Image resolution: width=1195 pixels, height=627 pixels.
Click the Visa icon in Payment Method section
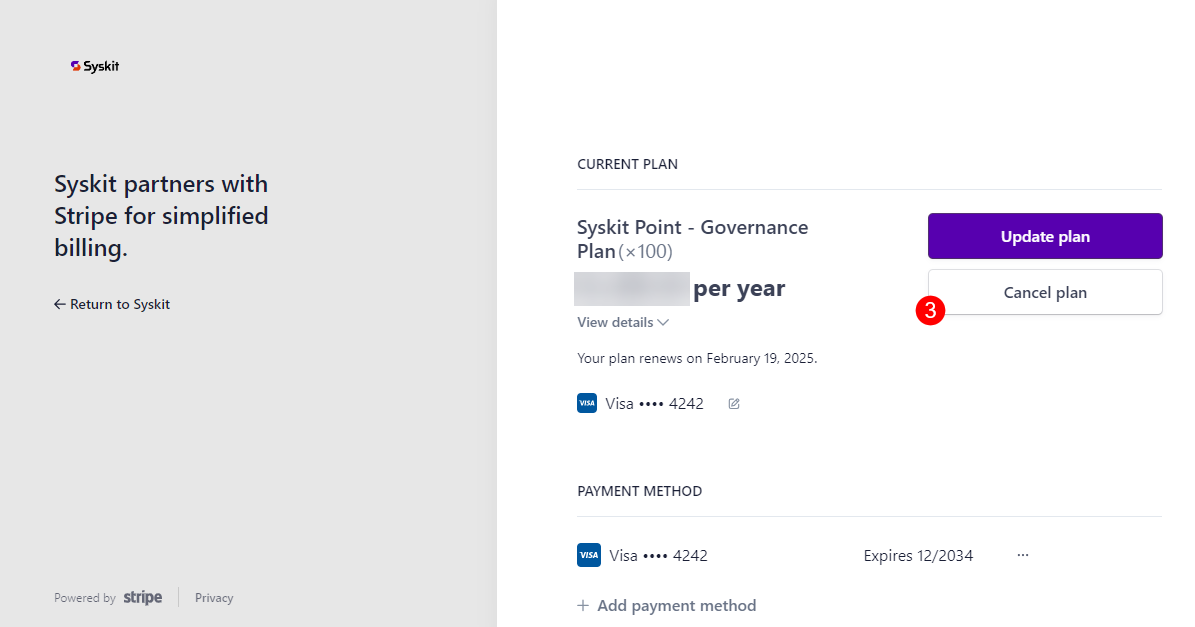pyautogui.click(x=589, y=554)
